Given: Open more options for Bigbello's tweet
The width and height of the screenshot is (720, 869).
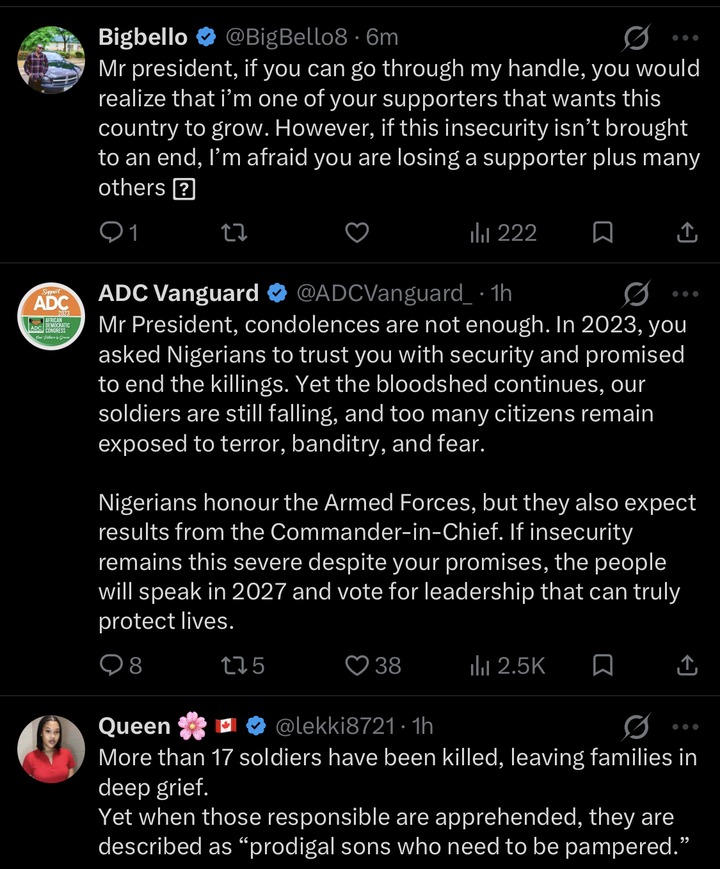Looking at the screenshot, I should point(686,39).
